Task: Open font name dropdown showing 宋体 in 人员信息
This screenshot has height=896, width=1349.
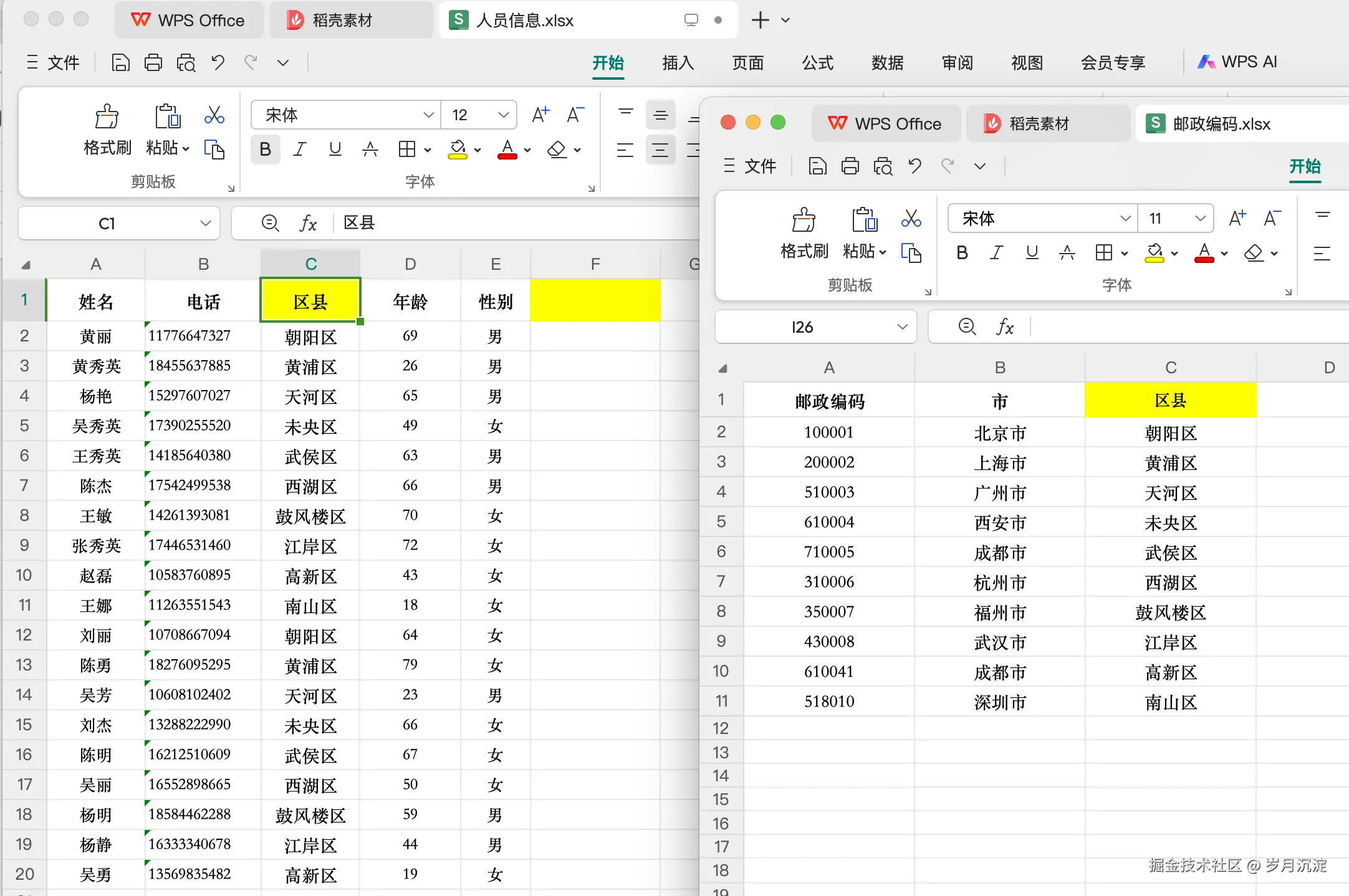Action: tap(428, 115)
